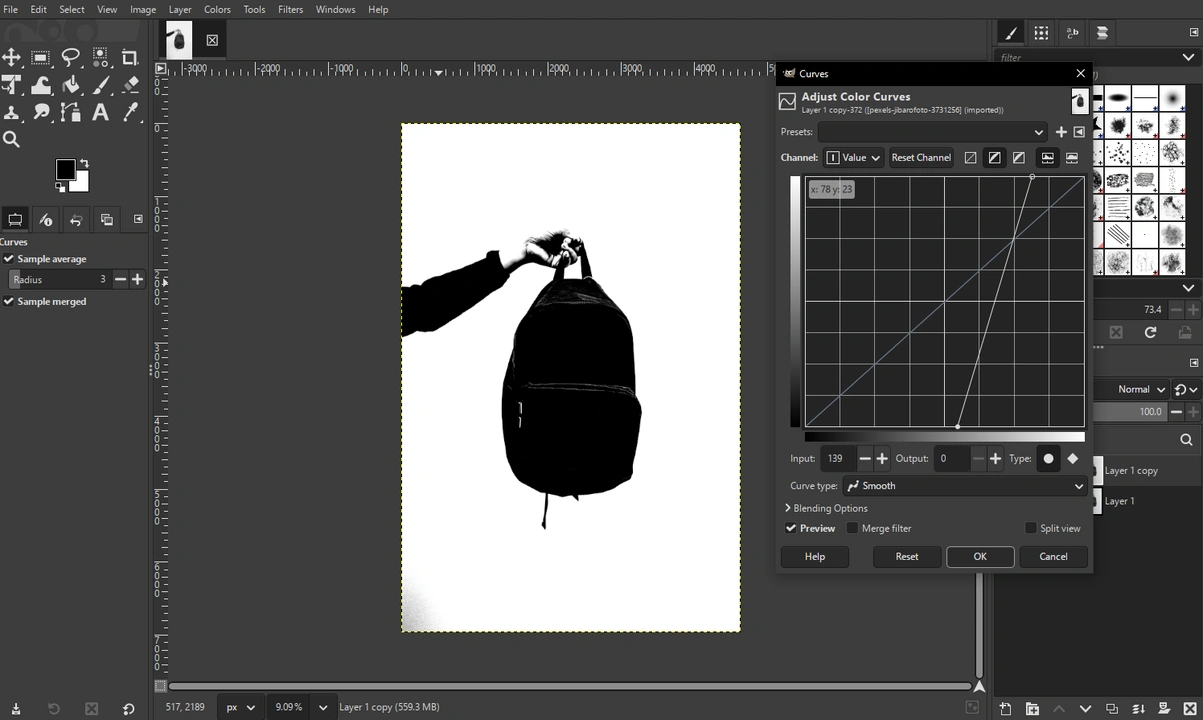Click the Reset button in Curves
Image resolution: width=1203 pixels, height=720 pixels.
coord(907,557)
